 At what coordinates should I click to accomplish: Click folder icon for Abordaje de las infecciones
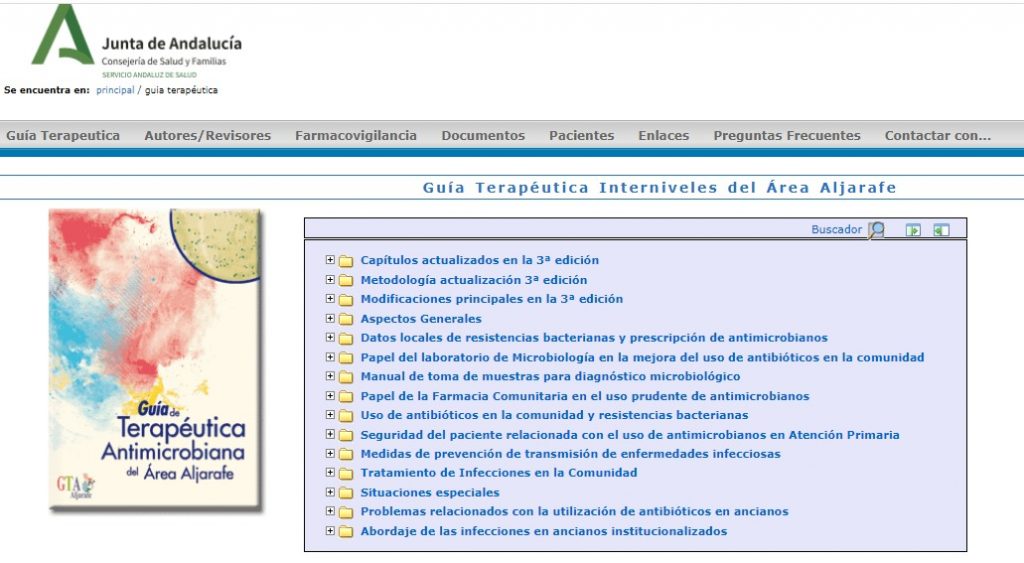pyautogui.click(x=346, y=532)
